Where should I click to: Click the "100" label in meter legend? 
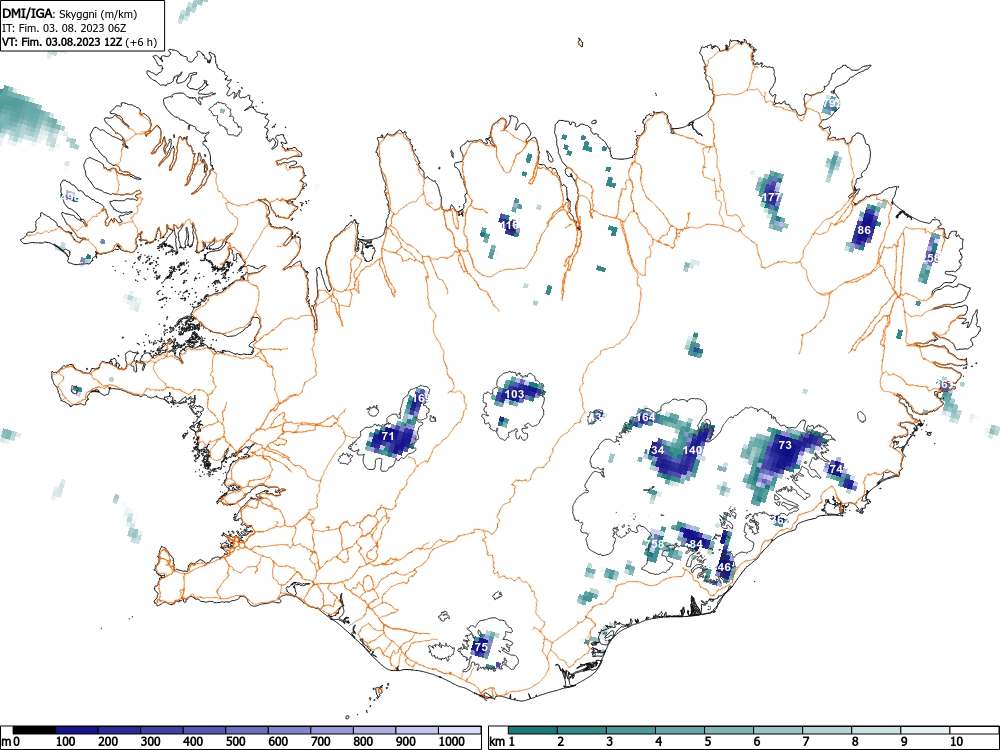[x=66, y=742]
